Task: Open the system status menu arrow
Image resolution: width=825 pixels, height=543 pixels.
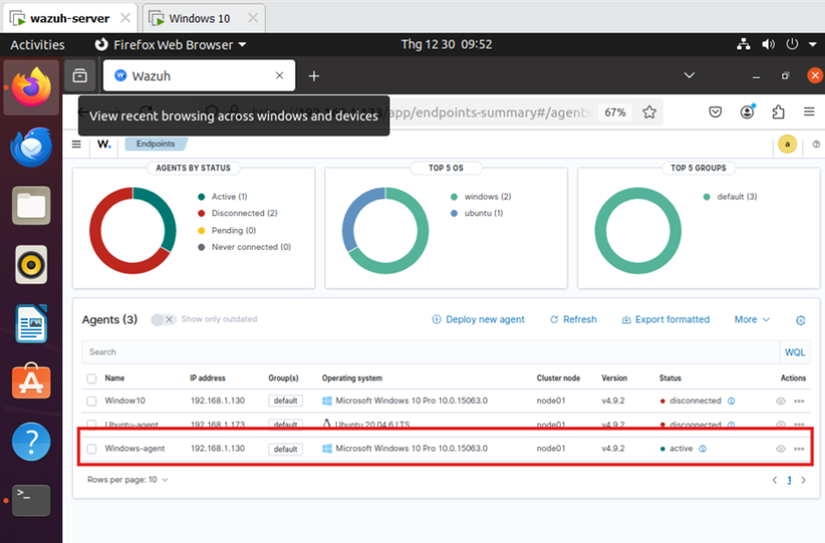Action: (x=812, y=45)
